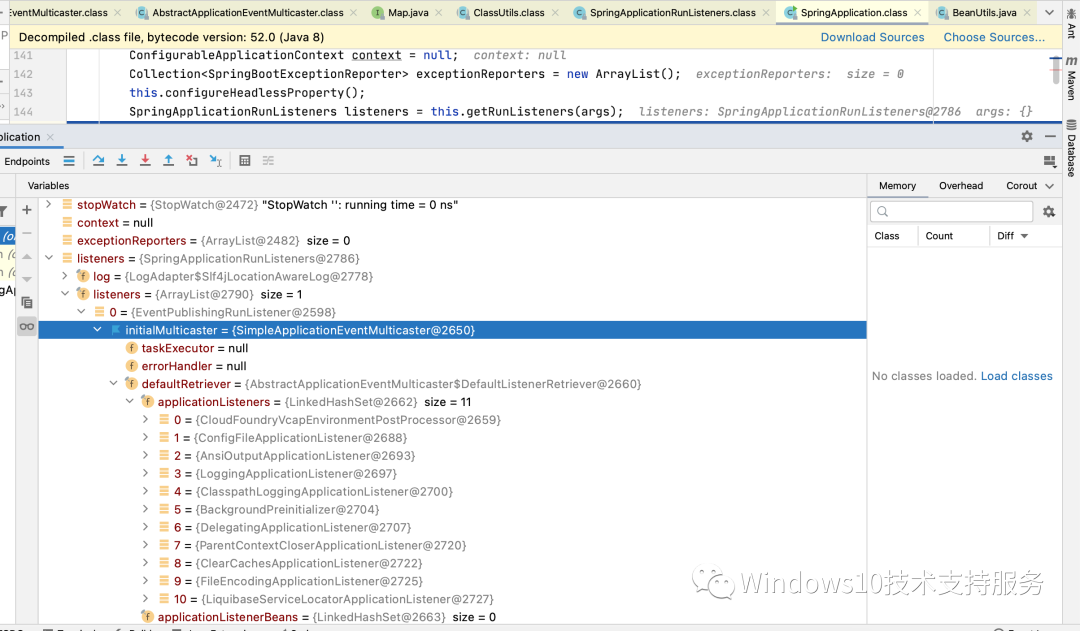Select the taskExecutor = null field

click(x=452, y=348)
